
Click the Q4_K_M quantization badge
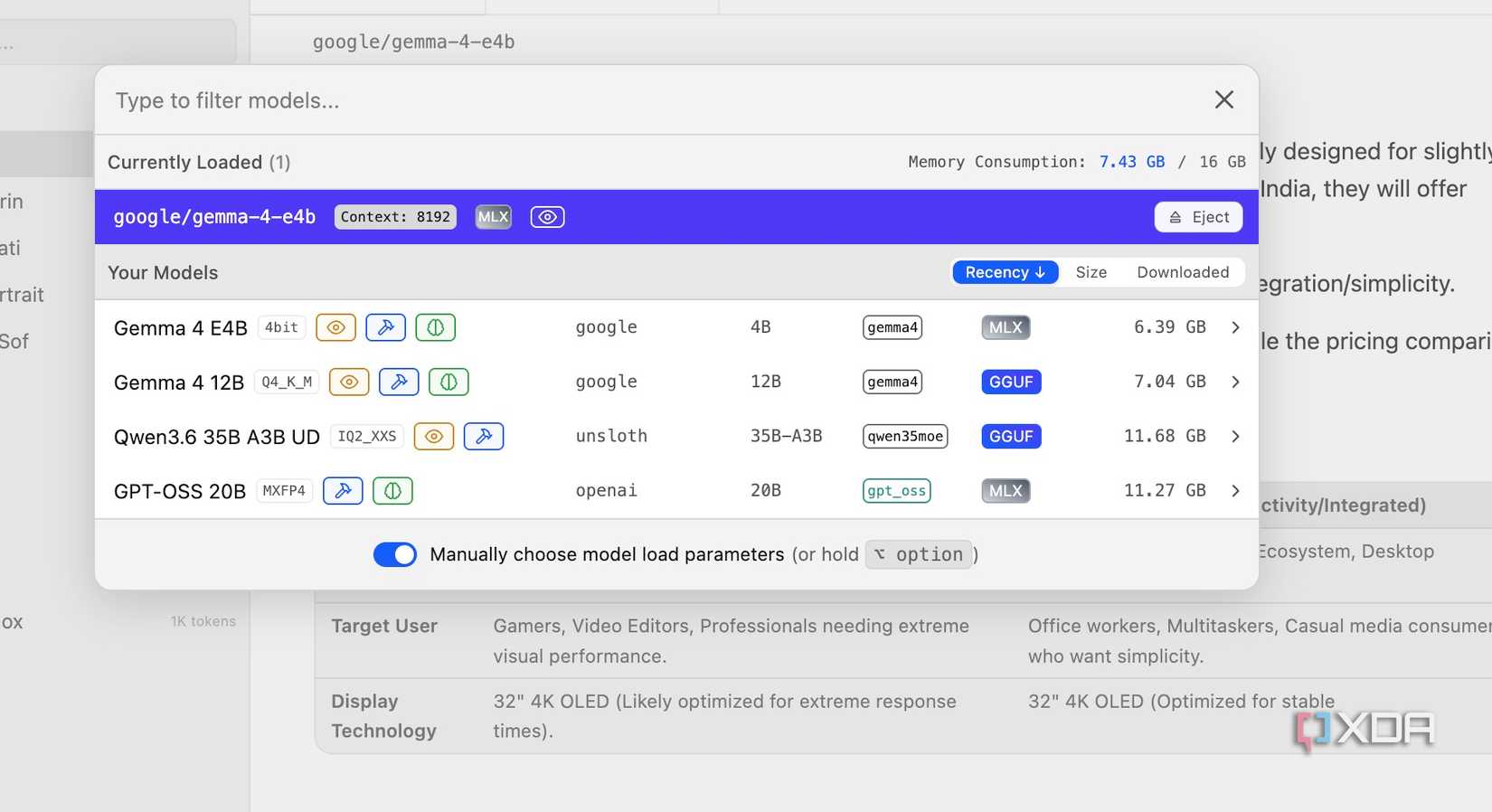(x=287, y=382)
